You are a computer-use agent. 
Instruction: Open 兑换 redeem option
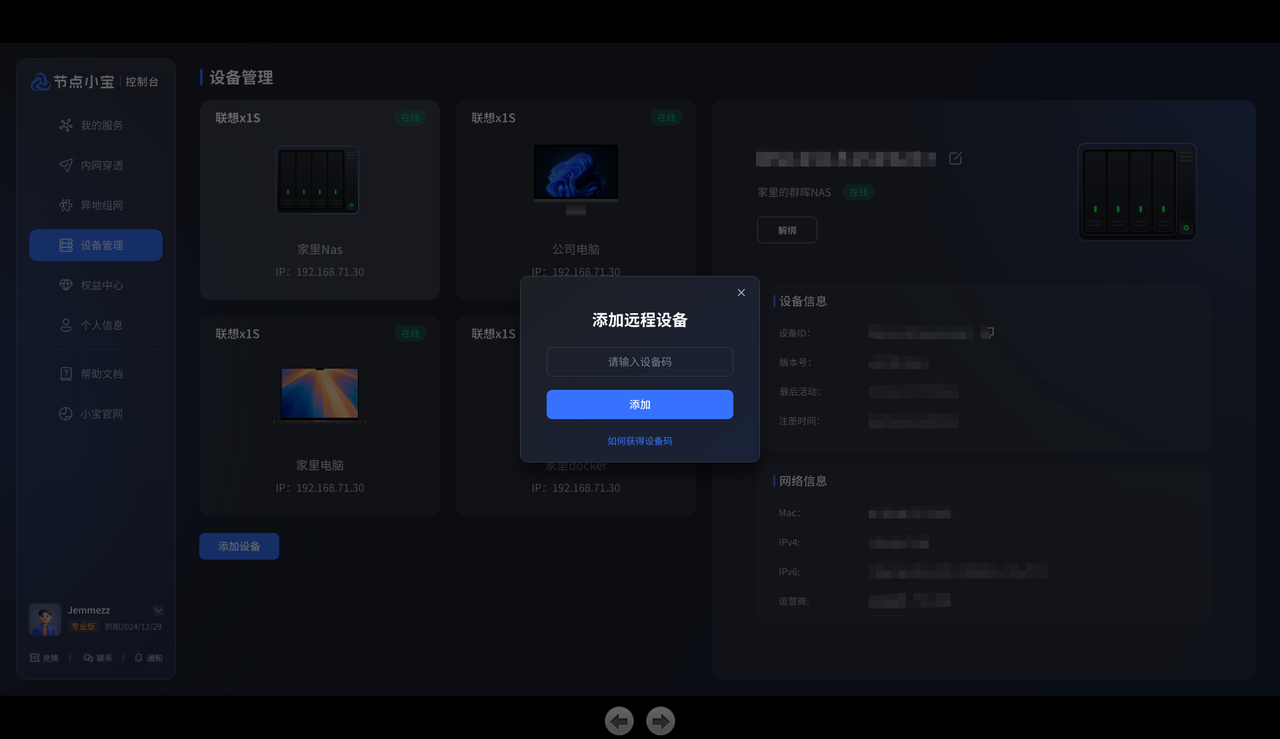point(45,658)
